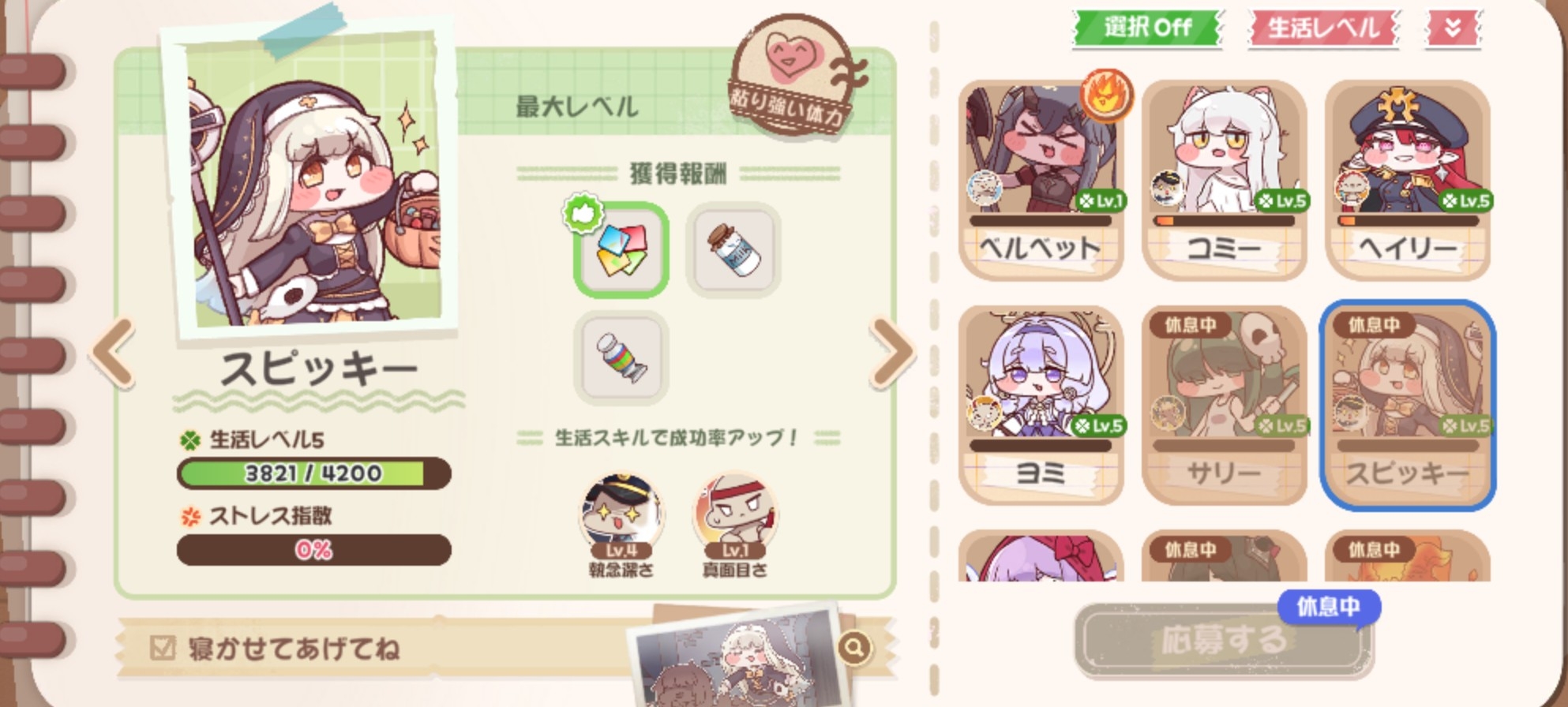Select the コミー character card
Viewport: 1568px width, 707px height.
[1224, 180]
